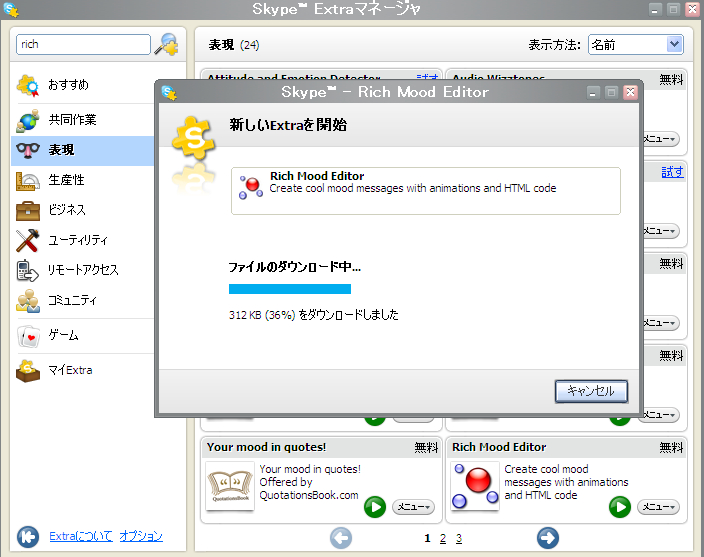The height and width of the screenshot is (557, 704).
Task: Expand the 表示方法 dropdown showing 名前
Action: point(636,44)
